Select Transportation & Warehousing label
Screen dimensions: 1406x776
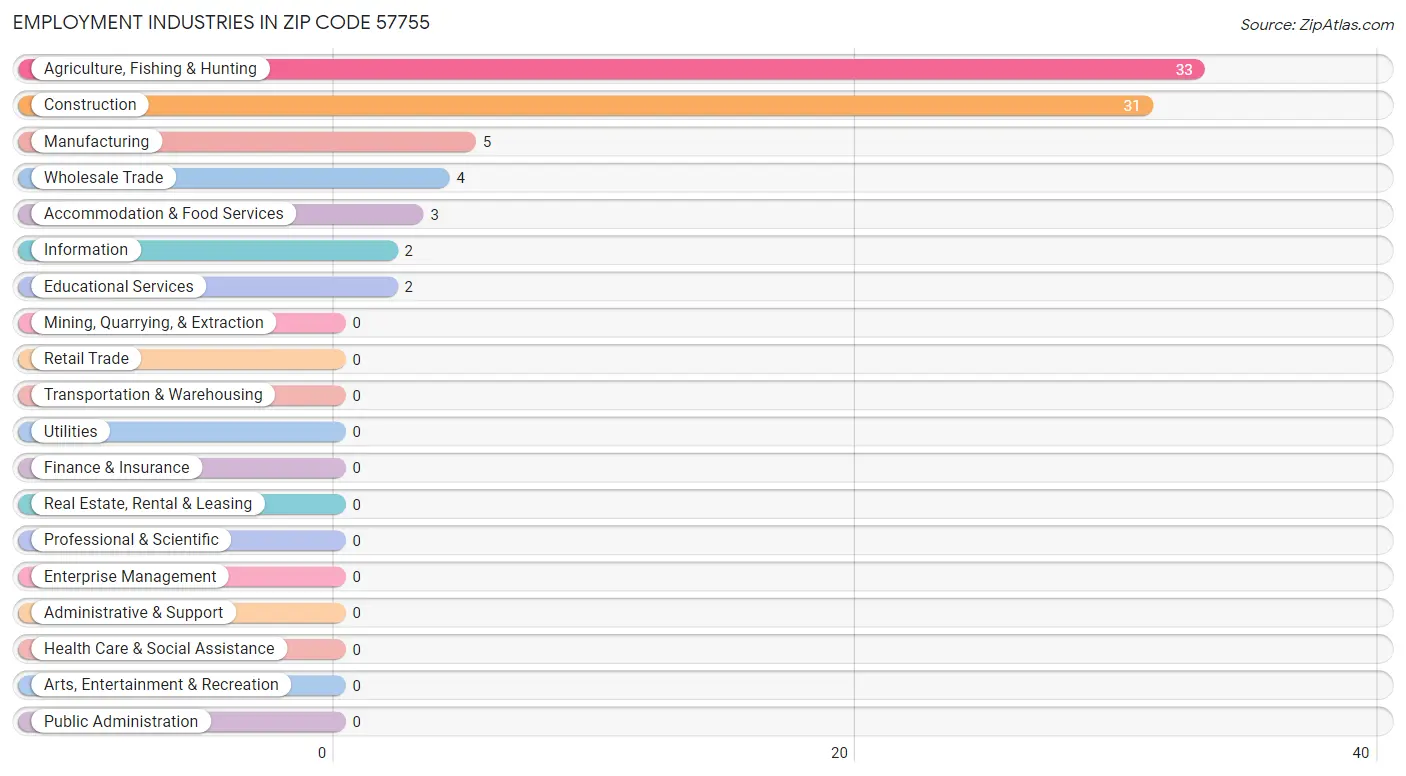(x=153, y=395)
